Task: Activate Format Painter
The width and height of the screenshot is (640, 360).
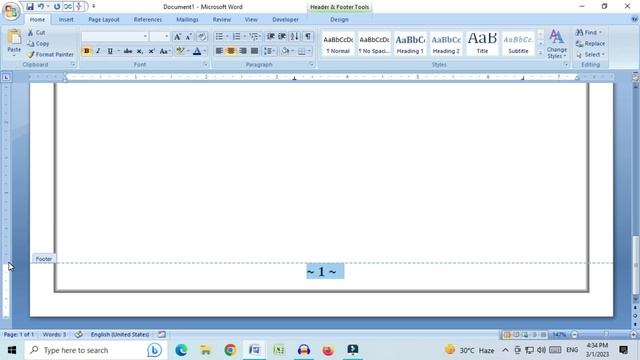Action: (x=51, y=54)
